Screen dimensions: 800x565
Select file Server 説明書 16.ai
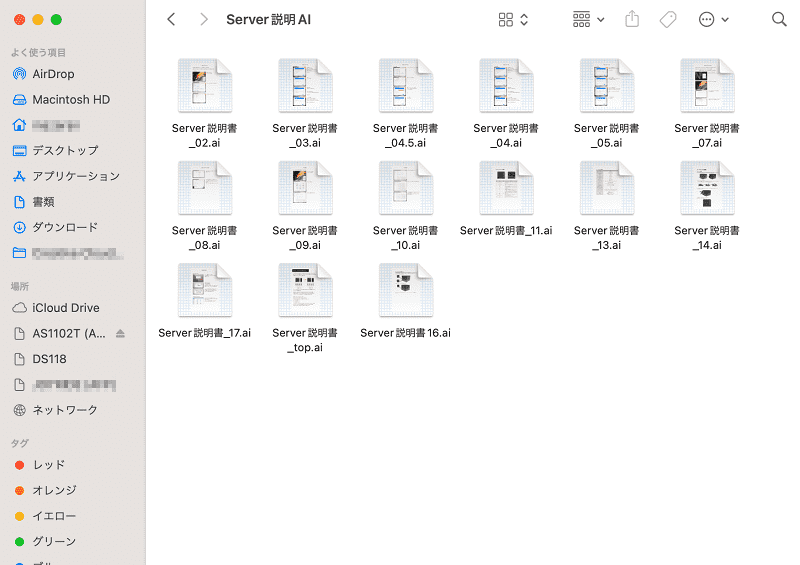406,301
